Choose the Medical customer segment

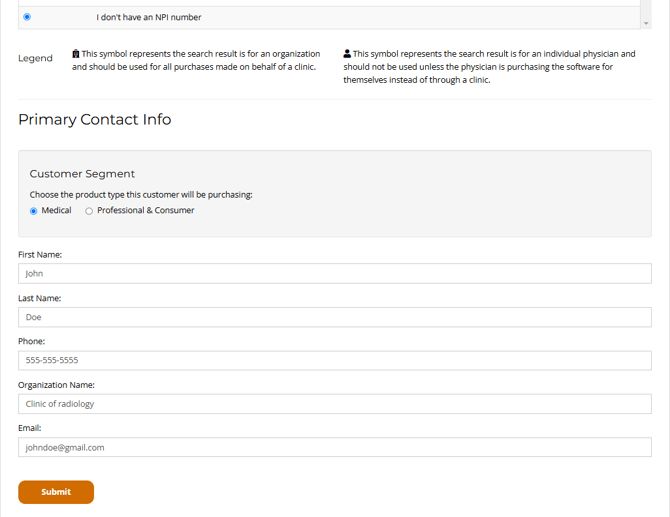coord(34,211)
